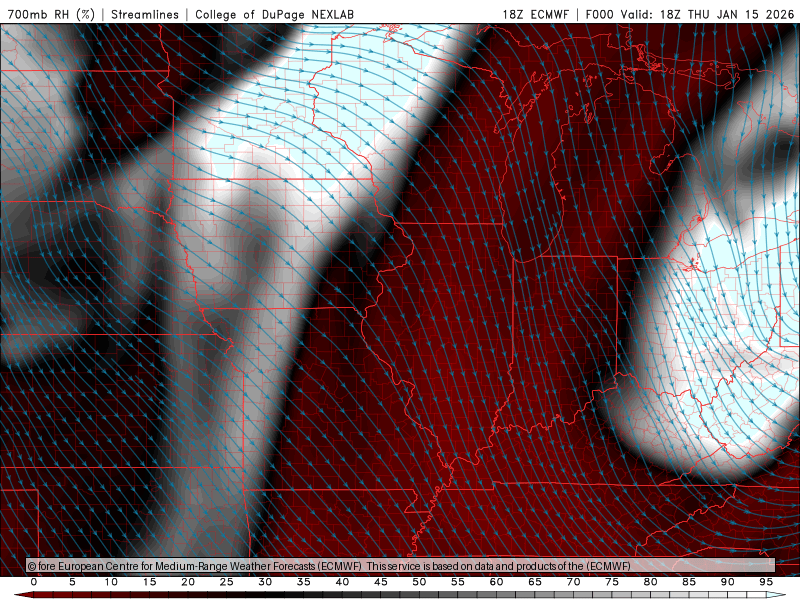800x600 pixels.
Task: Click the "85" label on the RH scale
Action: click(x=689, y=582)
